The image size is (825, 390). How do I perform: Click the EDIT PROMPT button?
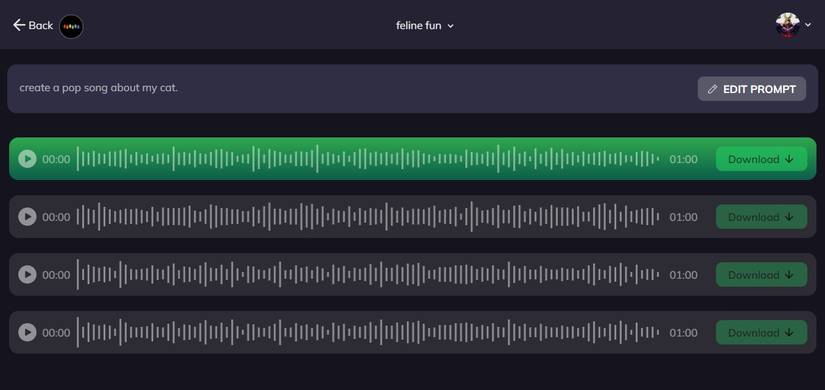click(751, 89)
